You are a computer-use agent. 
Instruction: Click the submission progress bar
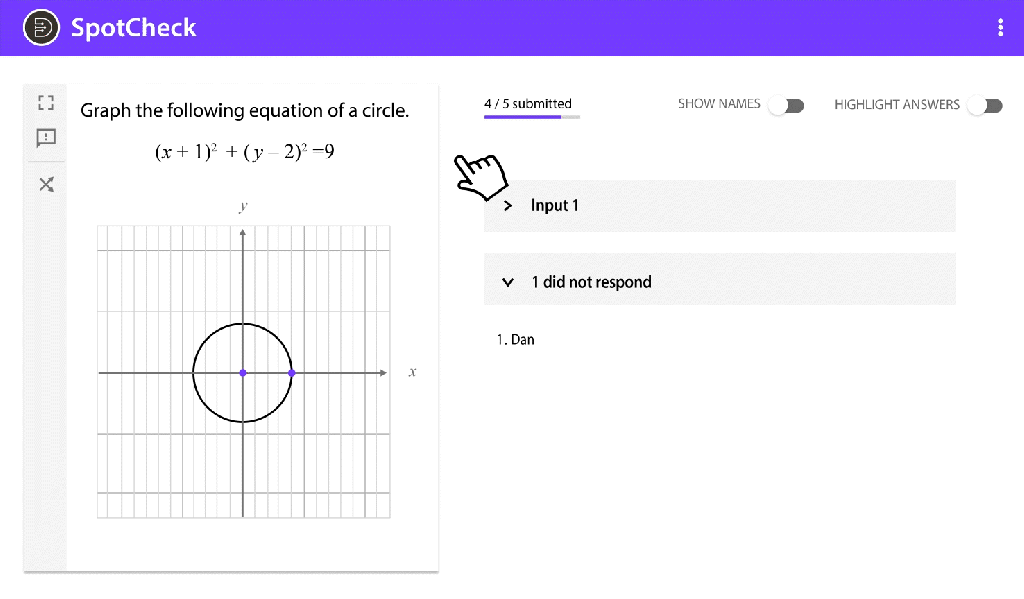532,117
